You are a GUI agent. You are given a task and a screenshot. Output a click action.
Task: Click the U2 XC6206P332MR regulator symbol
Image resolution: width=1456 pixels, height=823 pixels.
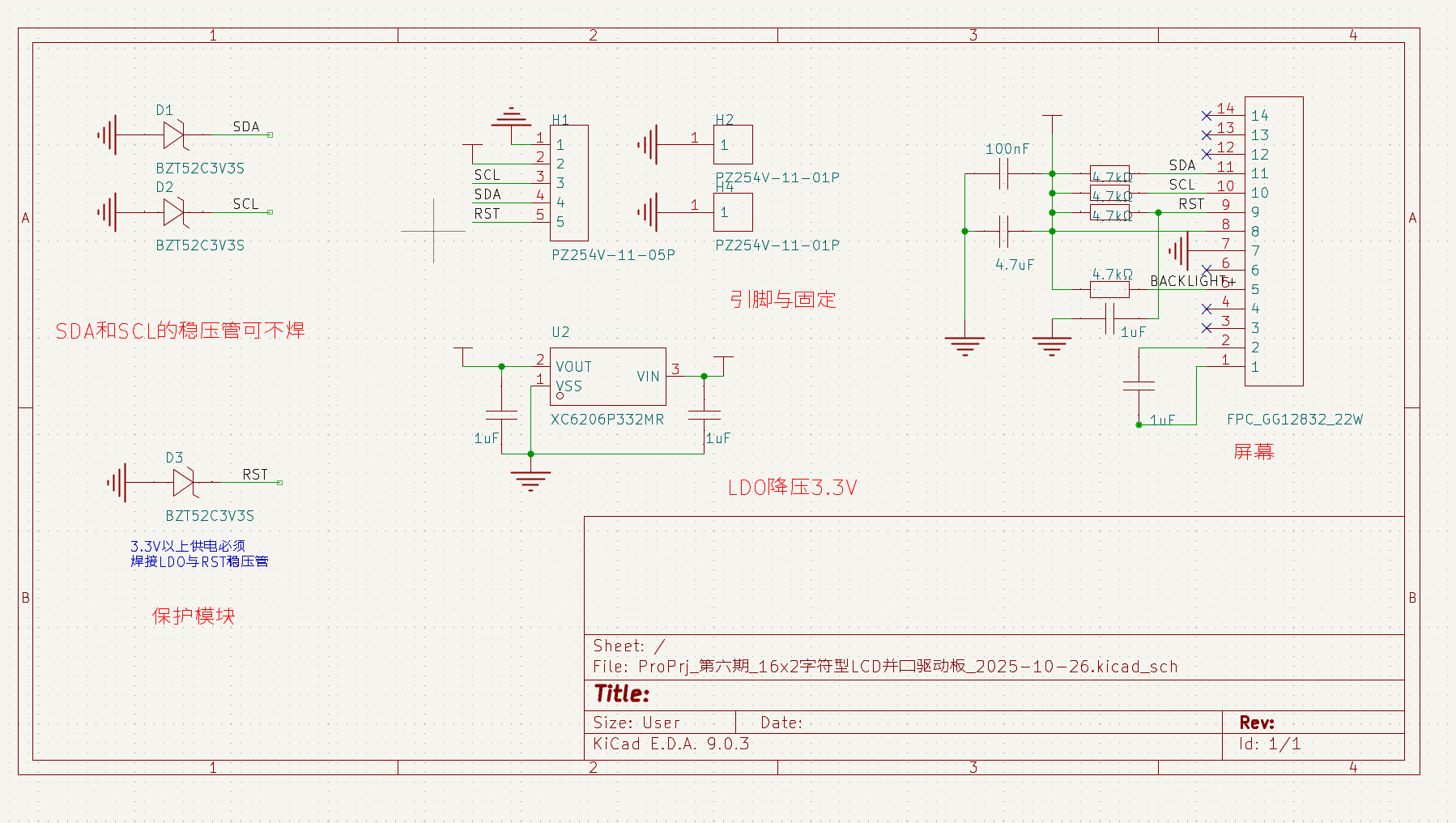click(607, 377)
